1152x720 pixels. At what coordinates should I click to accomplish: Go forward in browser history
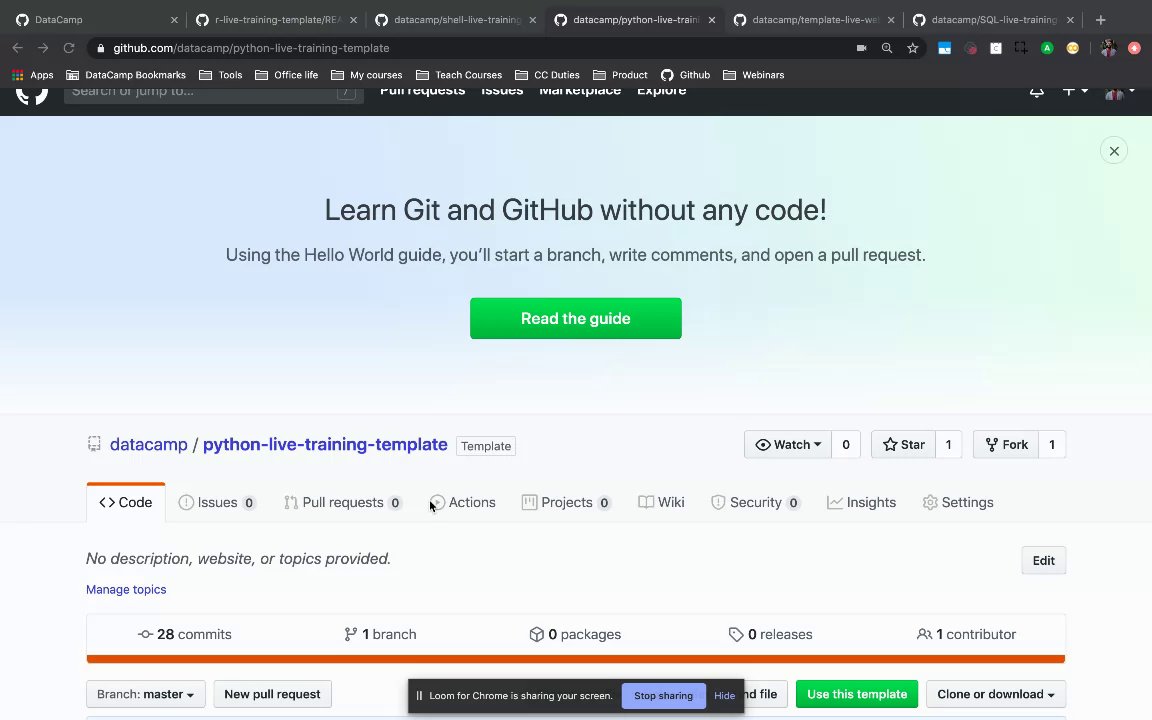point(43,48)
